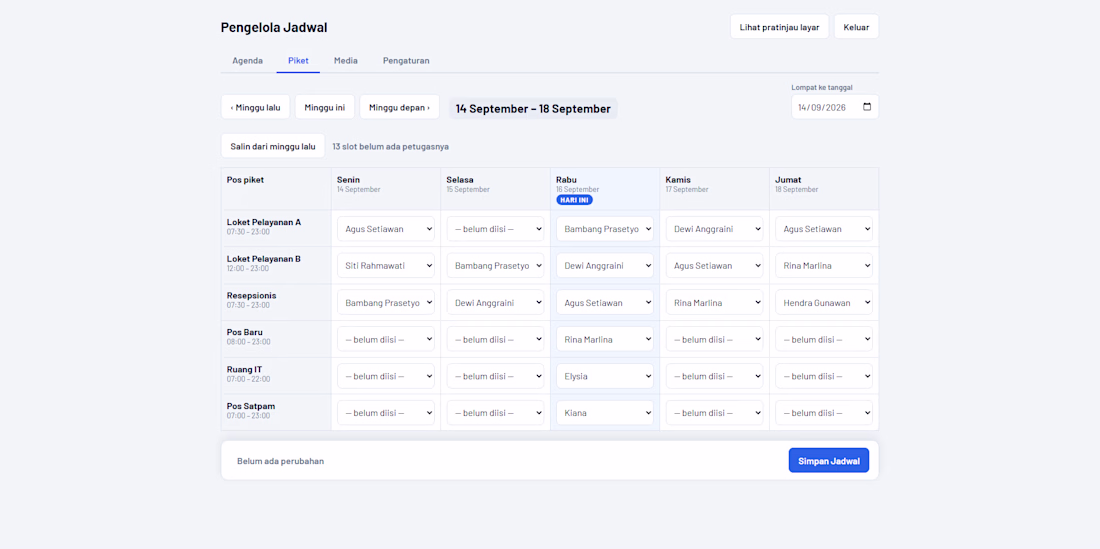Viewport: 1100px width, 549px height.
Task: Open Pos Baru Selasa dropdown
Action: 495,339
